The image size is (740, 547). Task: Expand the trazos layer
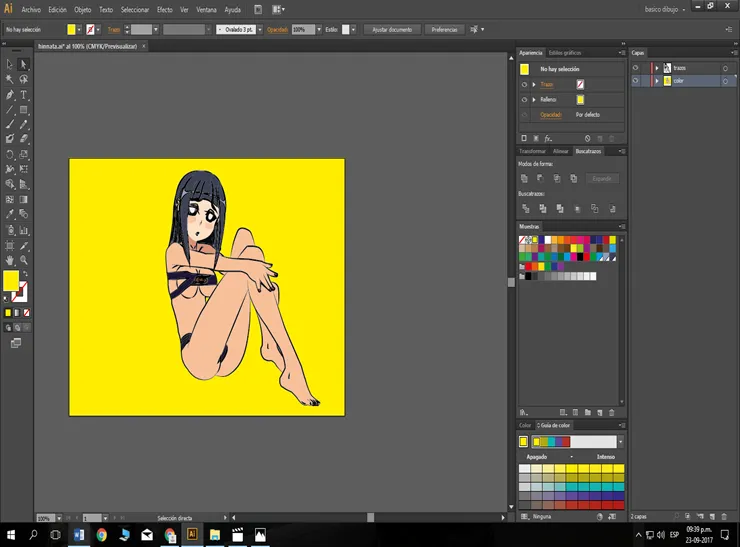point(656,68)
